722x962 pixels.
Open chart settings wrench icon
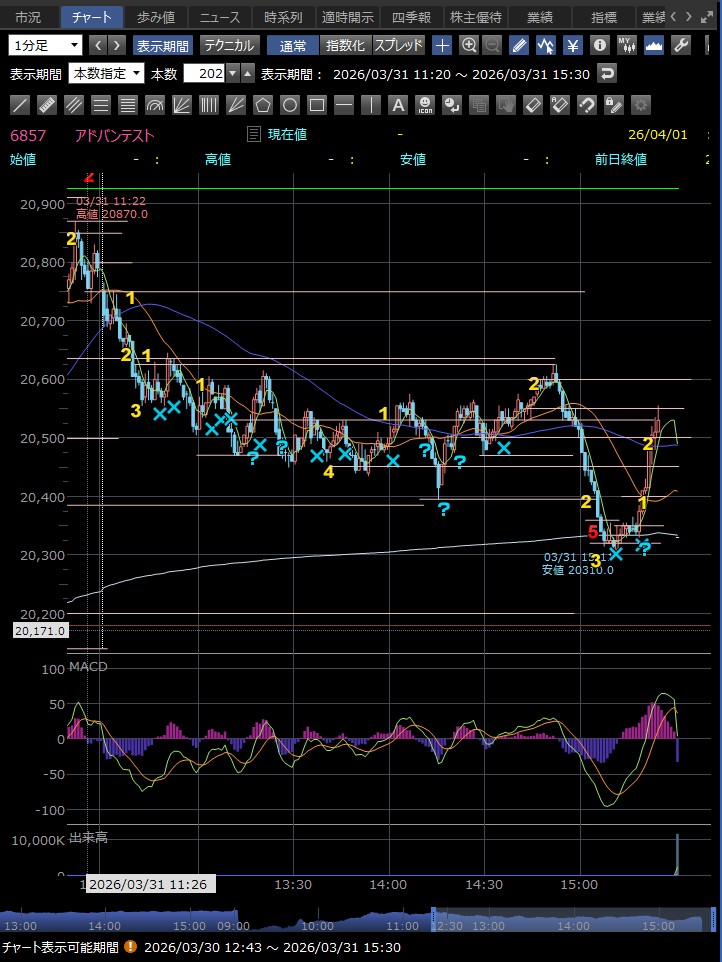(x=681, y=45)
